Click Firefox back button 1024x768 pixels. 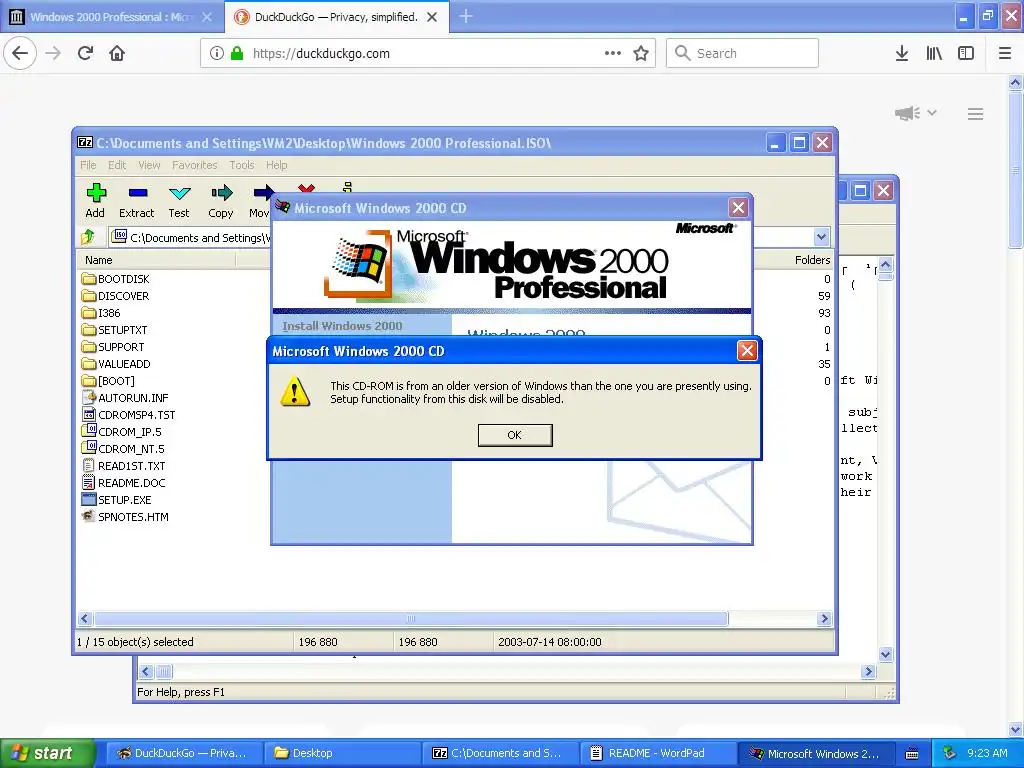click(20, 53)
